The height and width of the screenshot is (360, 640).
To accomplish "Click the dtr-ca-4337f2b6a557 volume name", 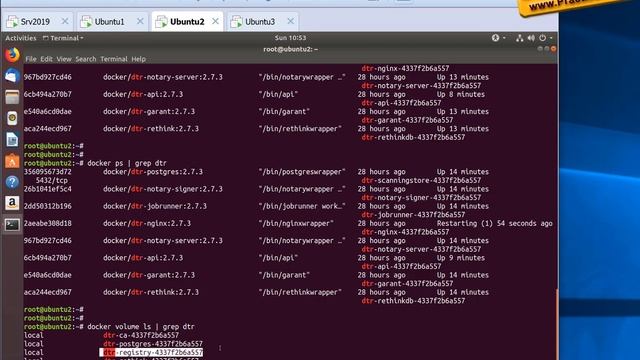I will [141, 335].
